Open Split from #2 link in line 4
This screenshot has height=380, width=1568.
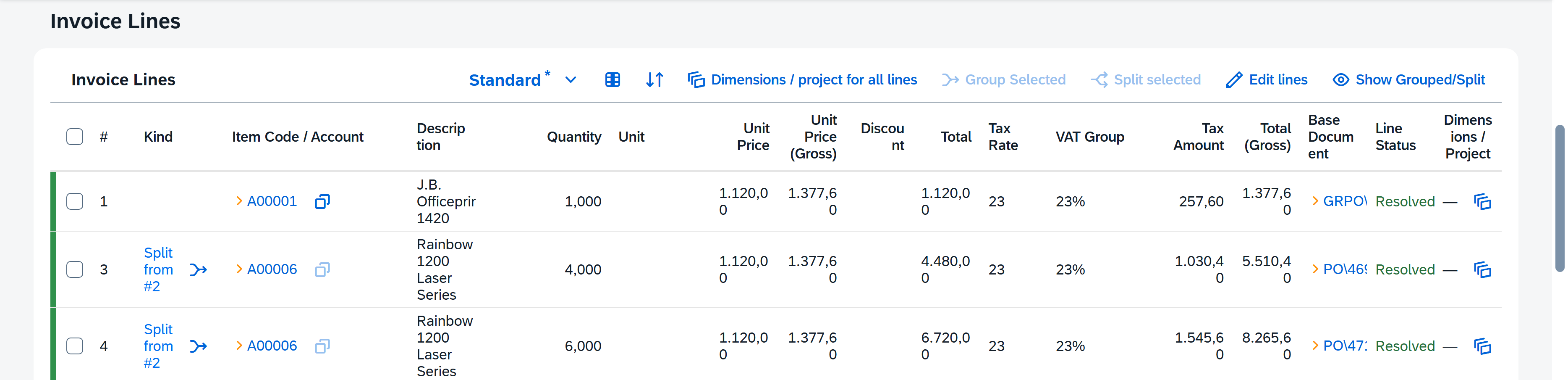pyautogui.click(x=158, y=346)
